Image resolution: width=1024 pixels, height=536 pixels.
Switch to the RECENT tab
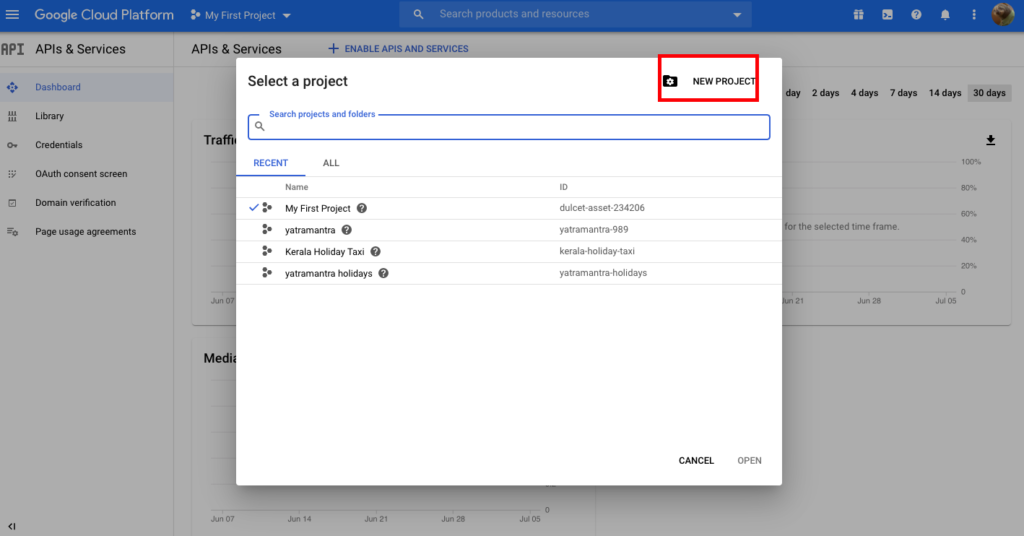point(270,163)
